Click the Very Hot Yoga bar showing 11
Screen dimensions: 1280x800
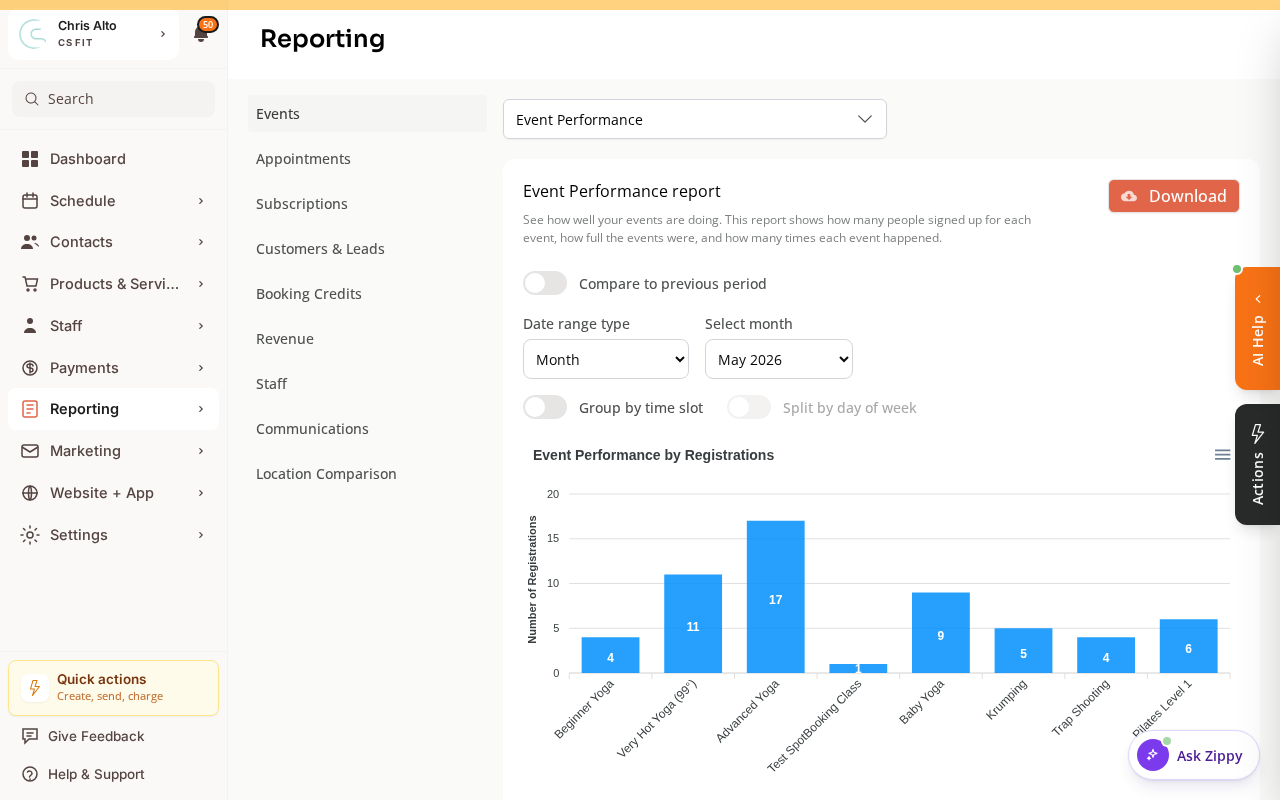tap(693, 624)
